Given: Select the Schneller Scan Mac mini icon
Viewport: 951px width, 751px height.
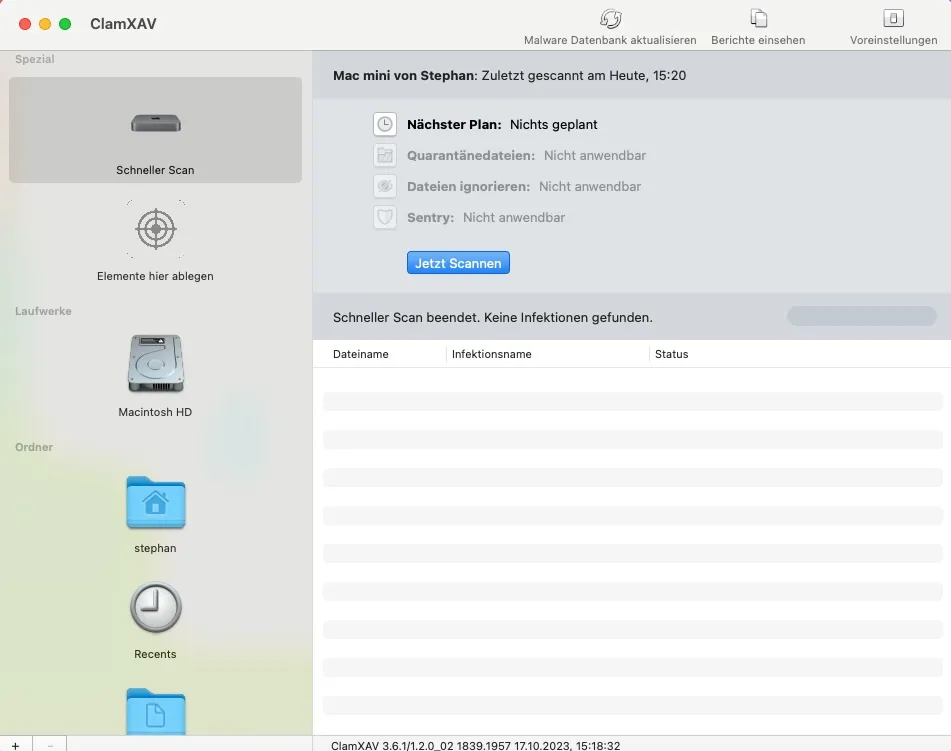Looking at the screenshot, I should (x=155, y=124).
